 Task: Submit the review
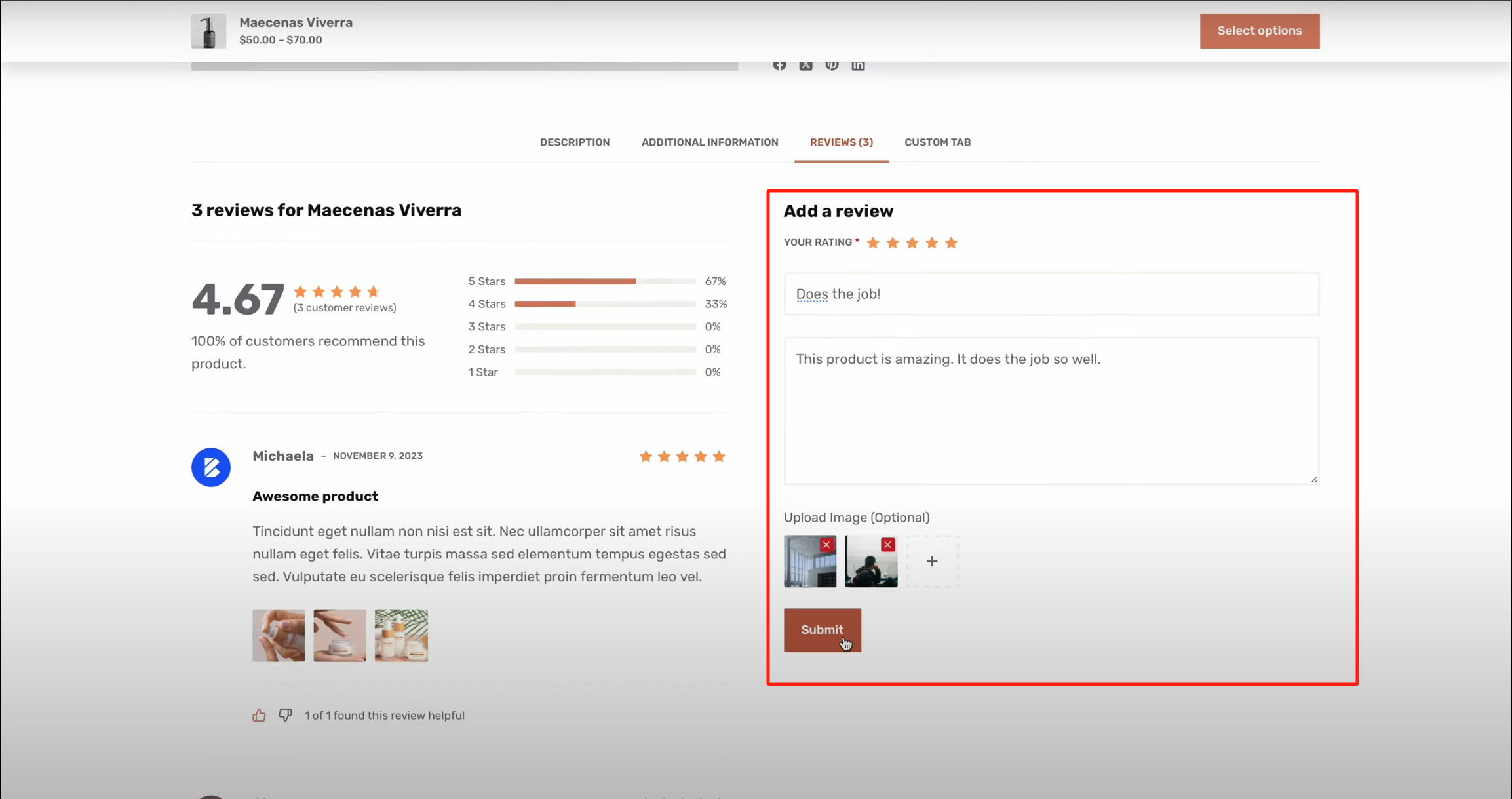(822, 630)
